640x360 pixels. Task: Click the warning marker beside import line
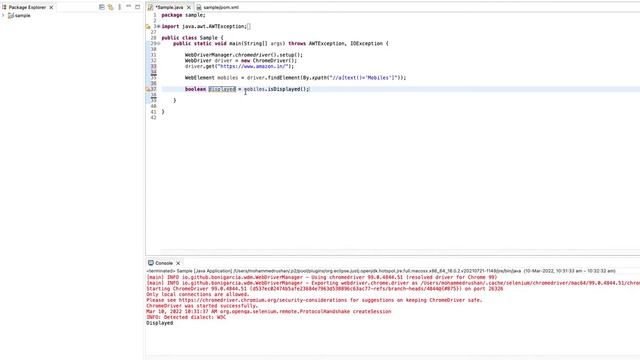click(148, 27)
